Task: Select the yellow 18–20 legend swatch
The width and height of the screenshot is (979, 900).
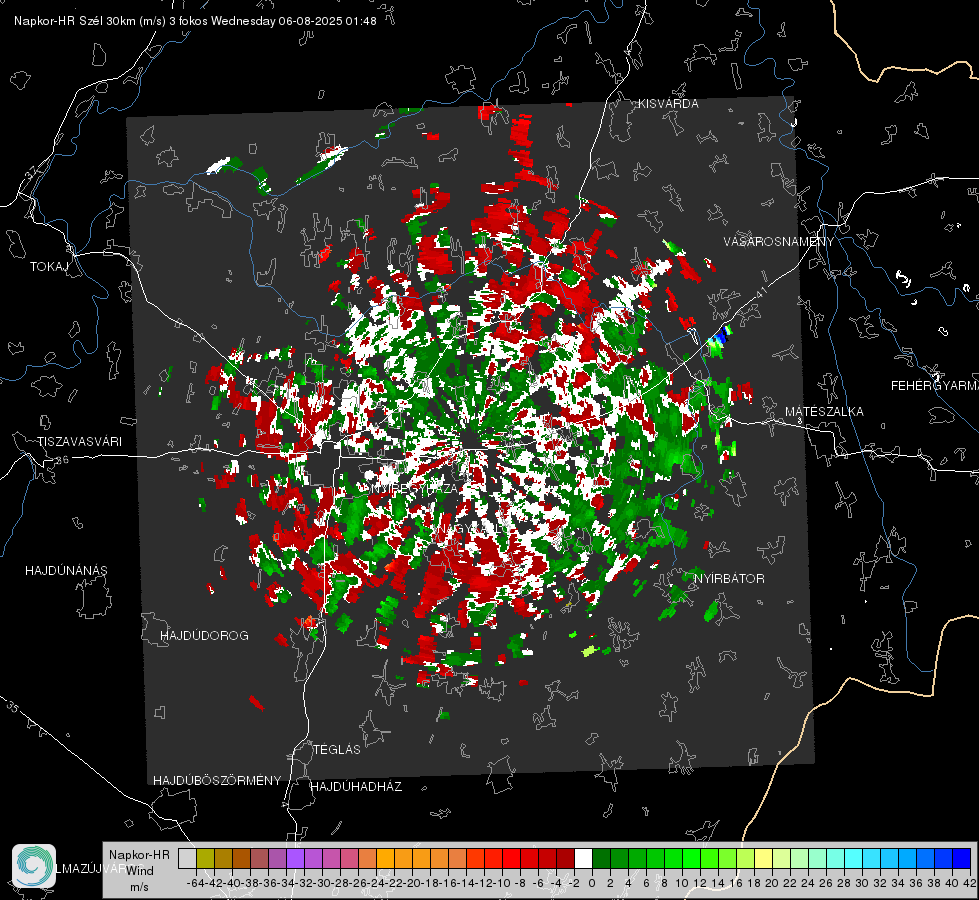Action: coord(764,858)
